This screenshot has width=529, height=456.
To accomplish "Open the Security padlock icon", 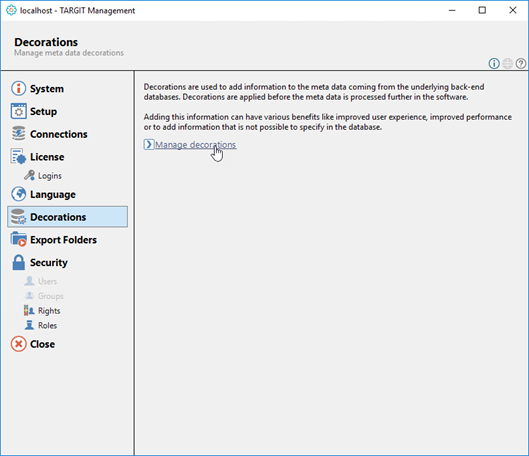I will tap(19, 262).
